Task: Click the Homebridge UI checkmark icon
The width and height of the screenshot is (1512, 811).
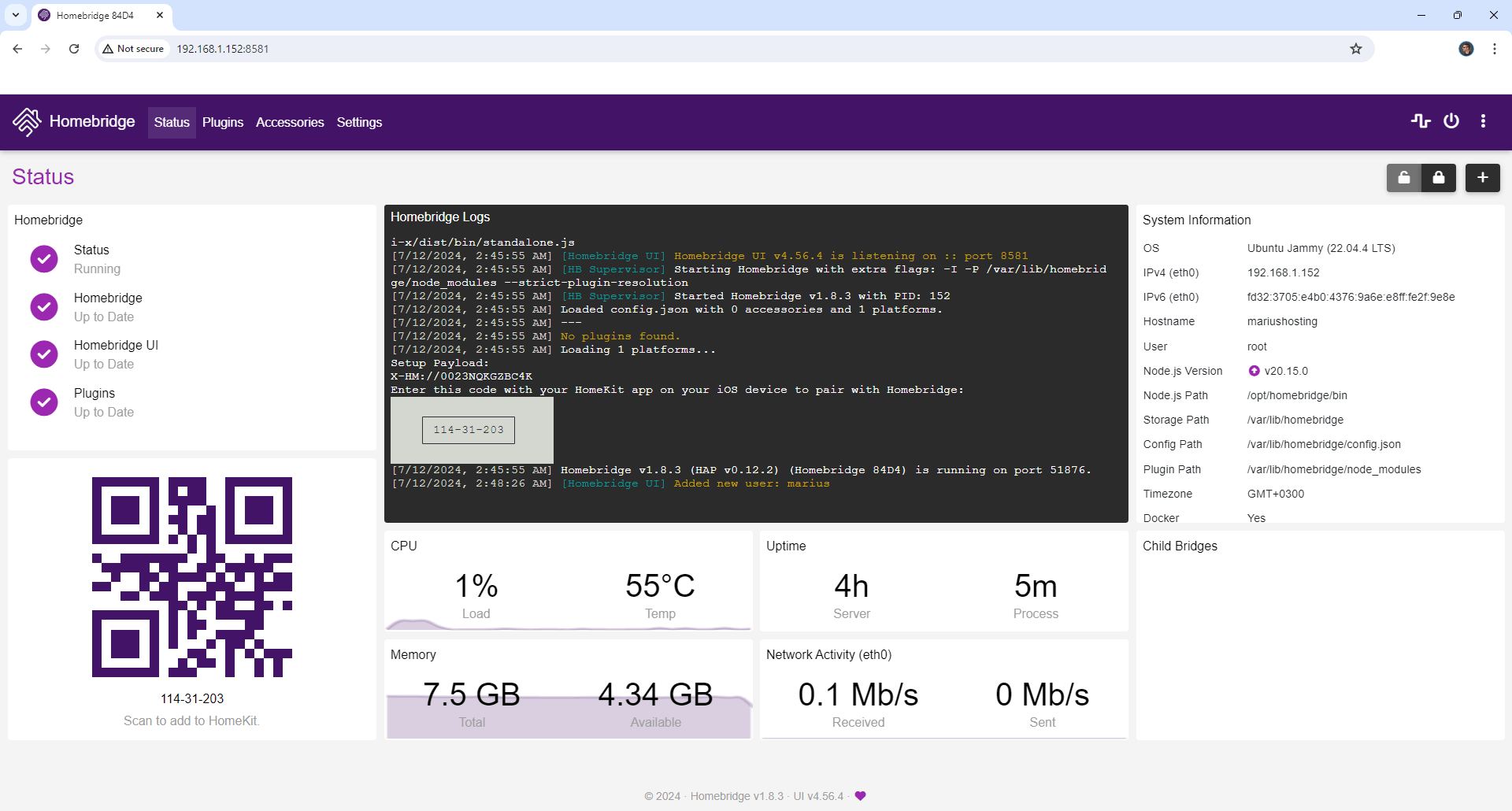Action: (x=44, y=354)
